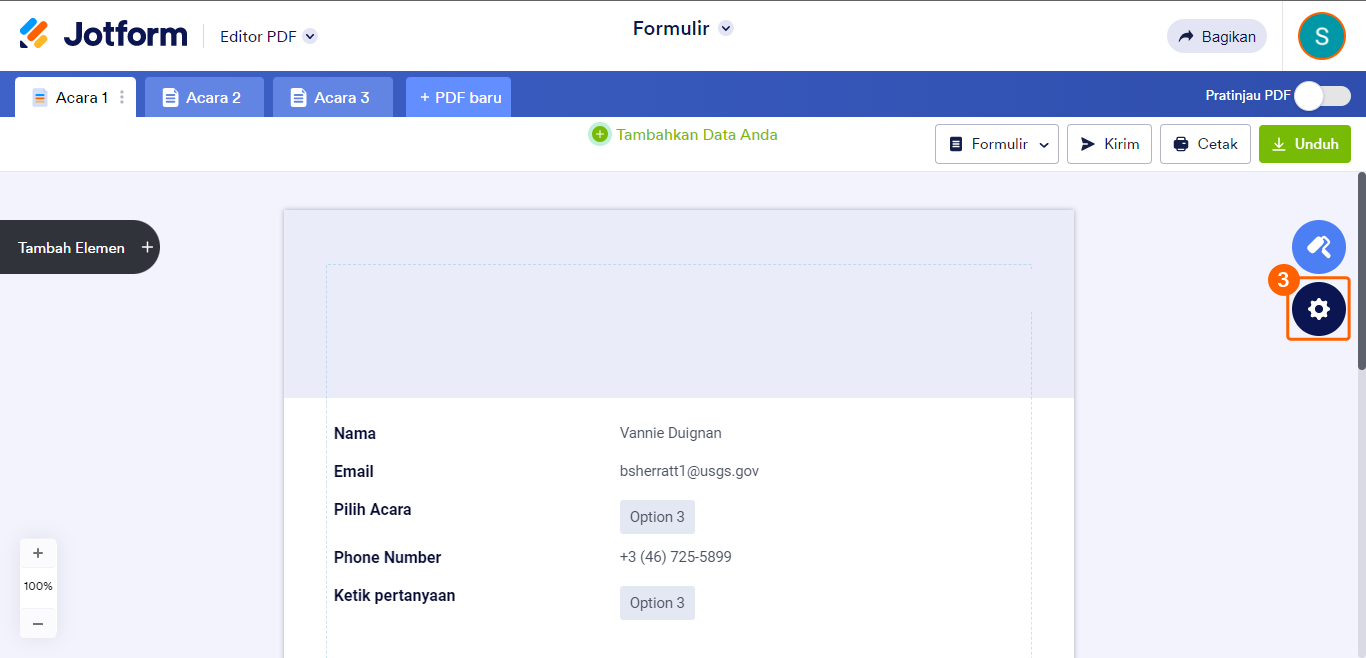Screen dimensions: 1366x658
Task: Click the green plus Tambahkan Data icon
Action: pyautogui.click(x=600, y=134)
